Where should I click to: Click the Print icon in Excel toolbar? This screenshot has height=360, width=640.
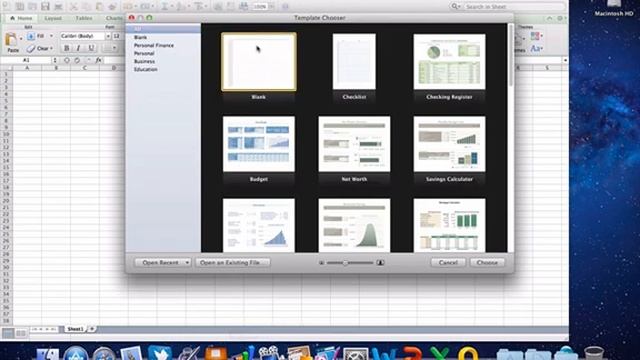(58, 7)
